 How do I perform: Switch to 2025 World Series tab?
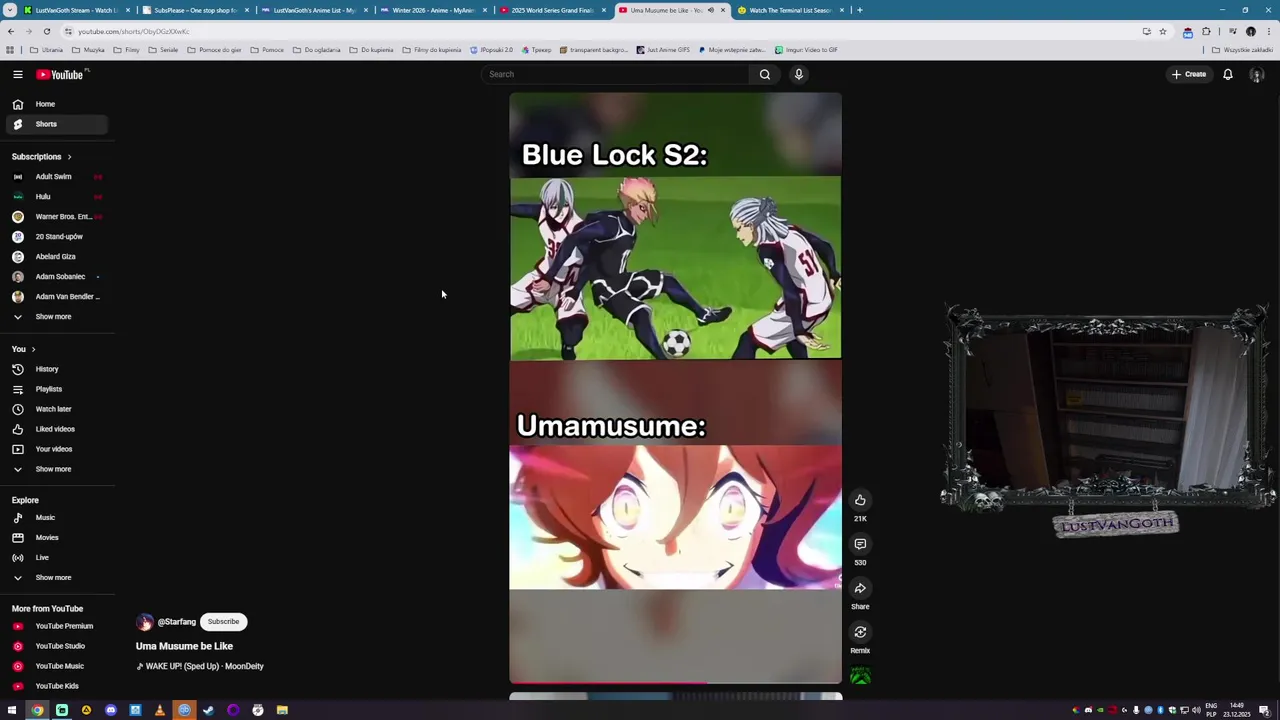click(551, 10)
